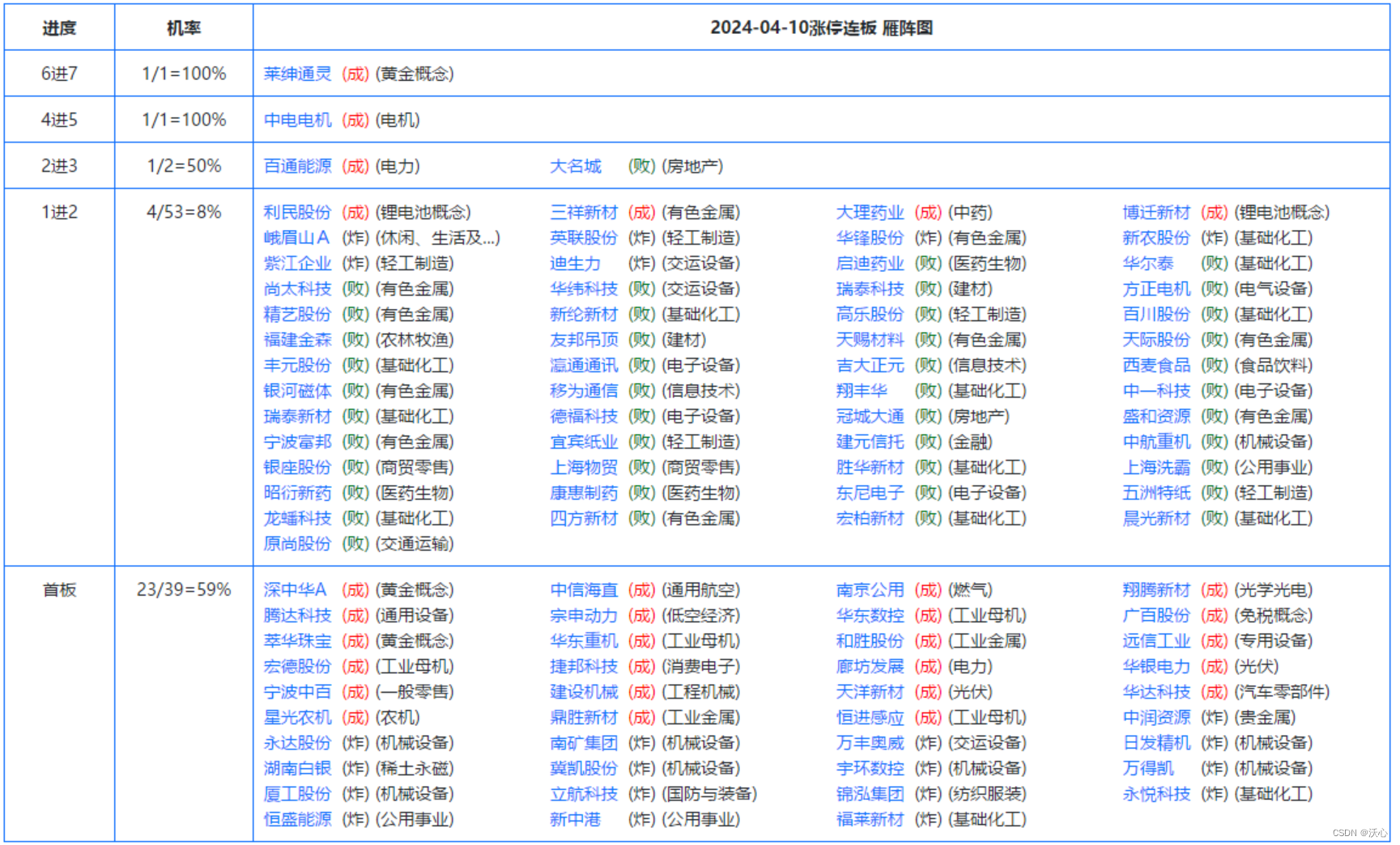Select 大名城 stock link
The height and width of the screenshot is (845, 1400).
coord(576,166)
